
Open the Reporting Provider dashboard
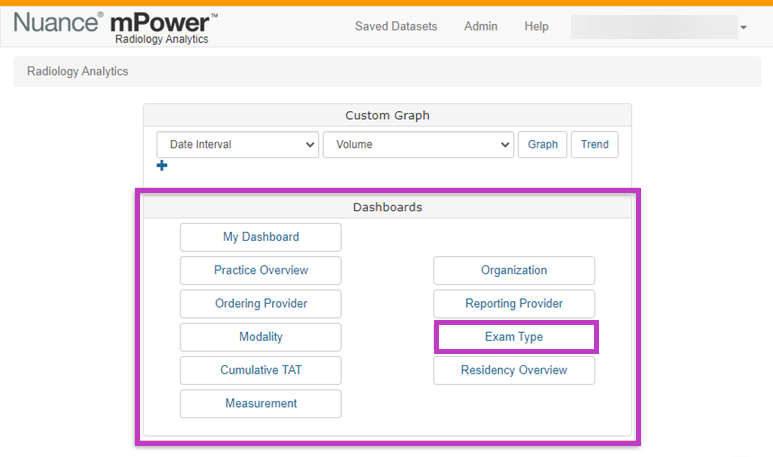514,304
